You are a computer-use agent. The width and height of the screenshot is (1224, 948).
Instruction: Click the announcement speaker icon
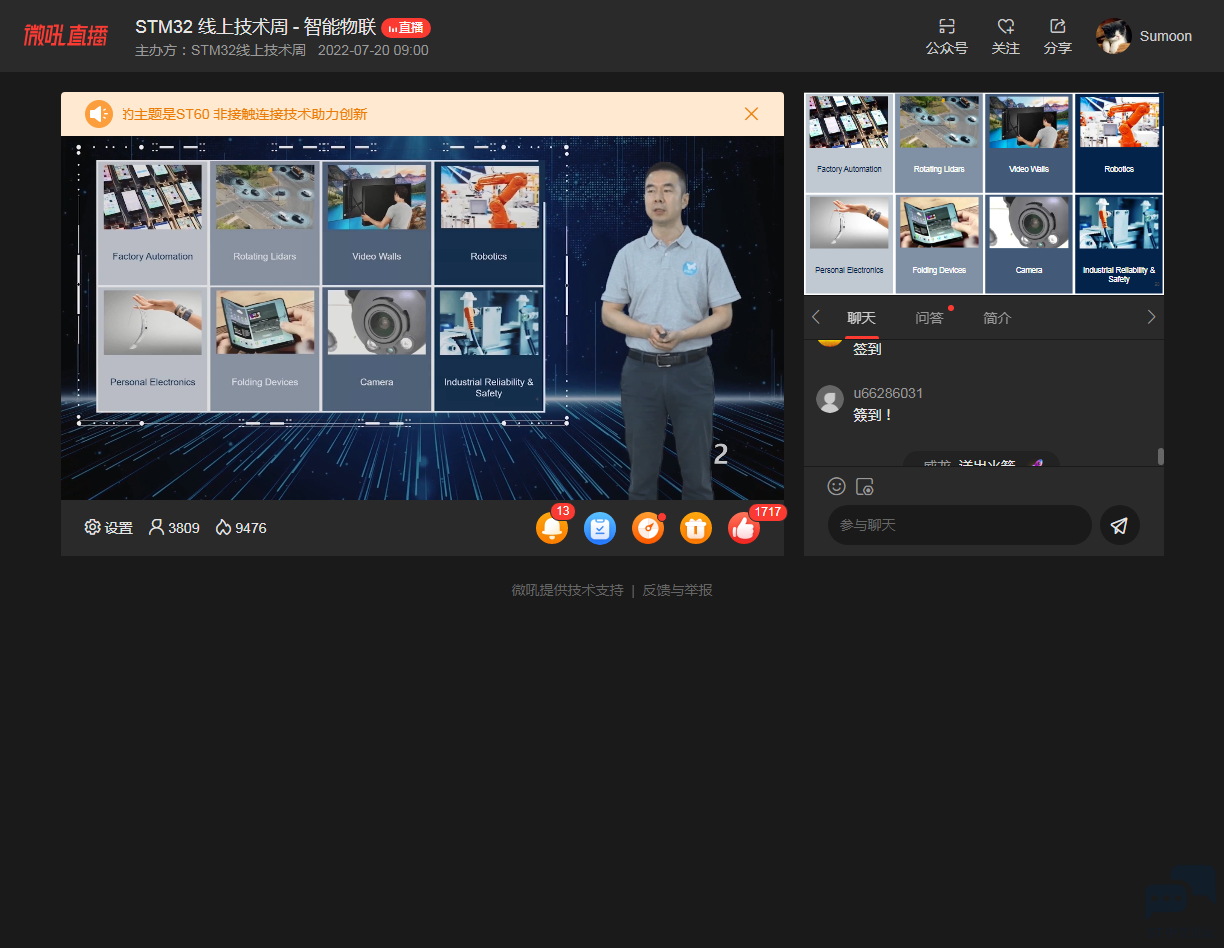coord(99,114)
